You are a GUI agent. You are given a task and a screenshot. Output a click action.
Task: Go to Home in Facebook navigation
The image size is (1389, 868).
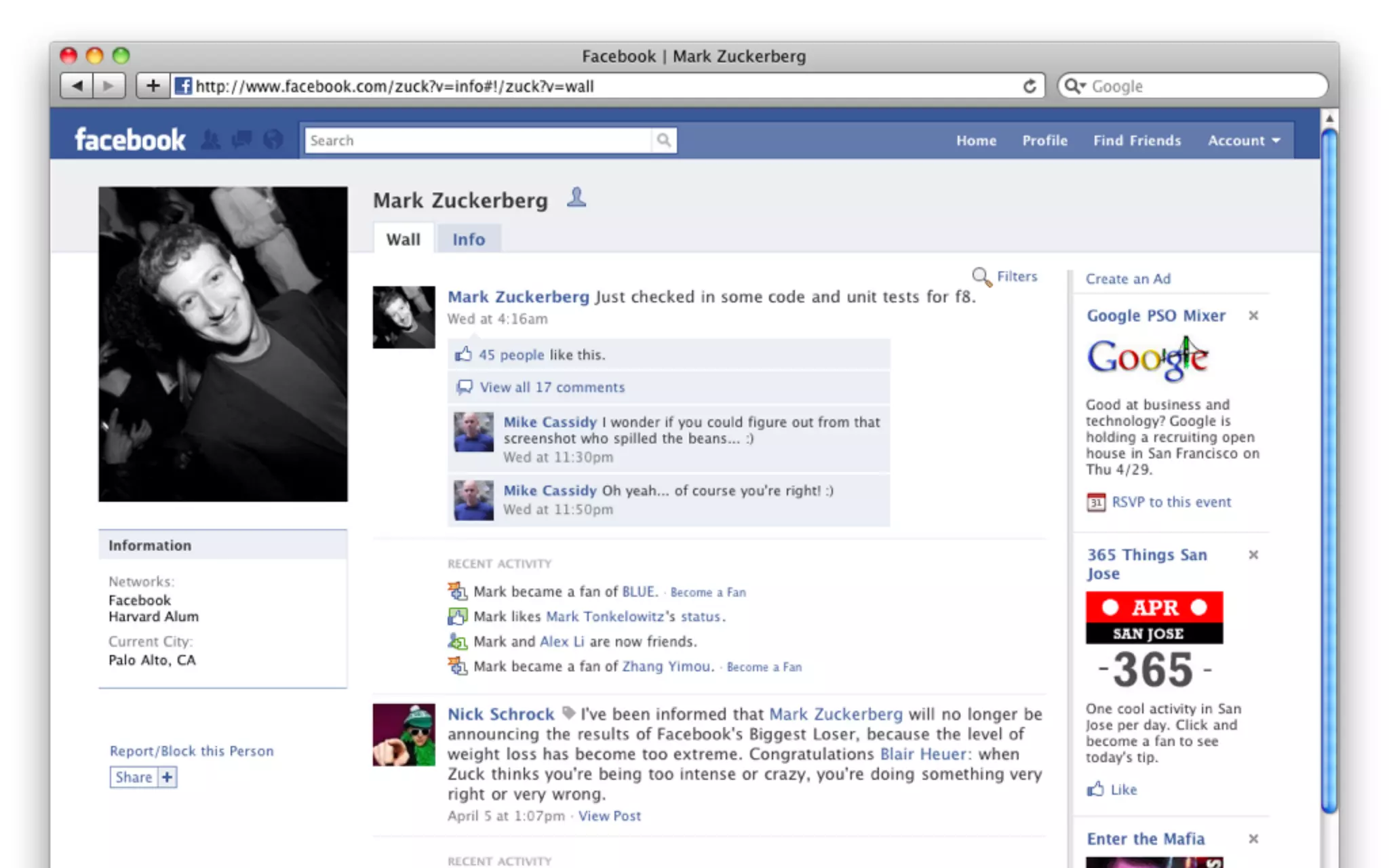(x=976, y=140)
